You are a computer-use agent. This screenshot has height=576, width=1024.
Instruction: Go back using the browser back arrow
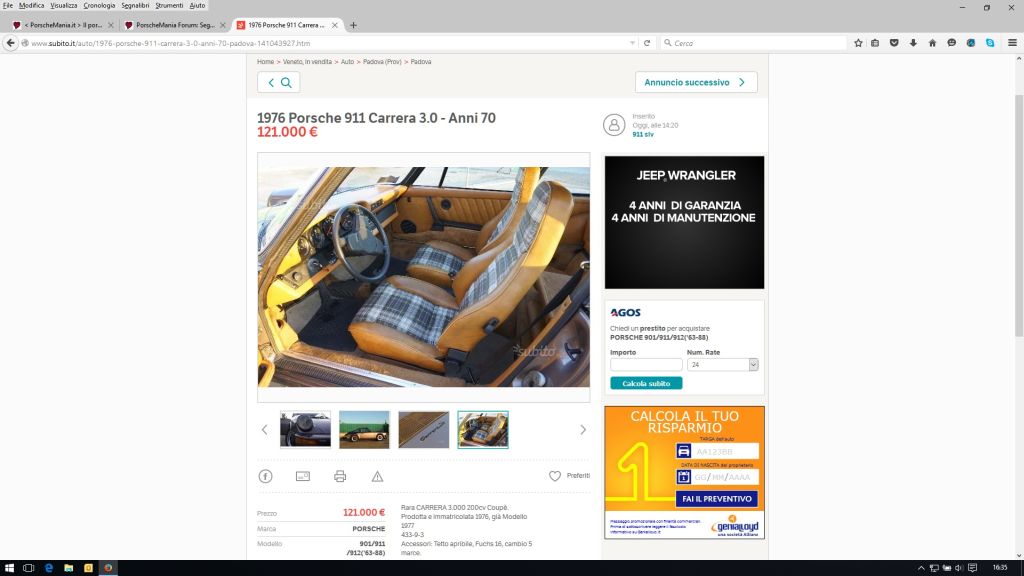tap(10, 43)
